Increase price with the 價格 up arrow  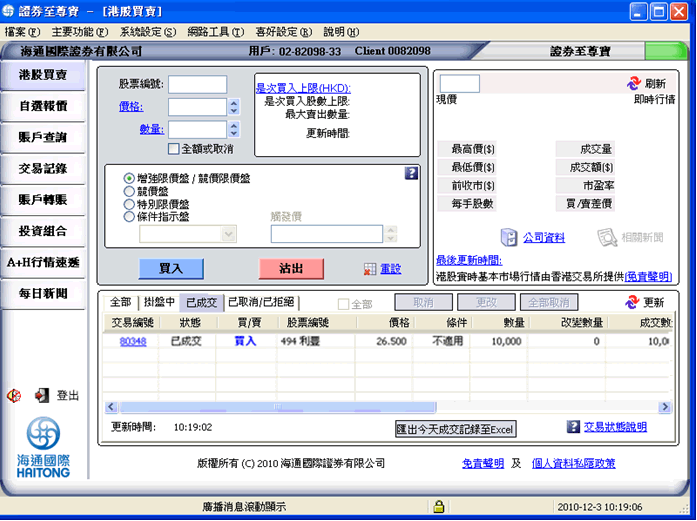(234, 103)
